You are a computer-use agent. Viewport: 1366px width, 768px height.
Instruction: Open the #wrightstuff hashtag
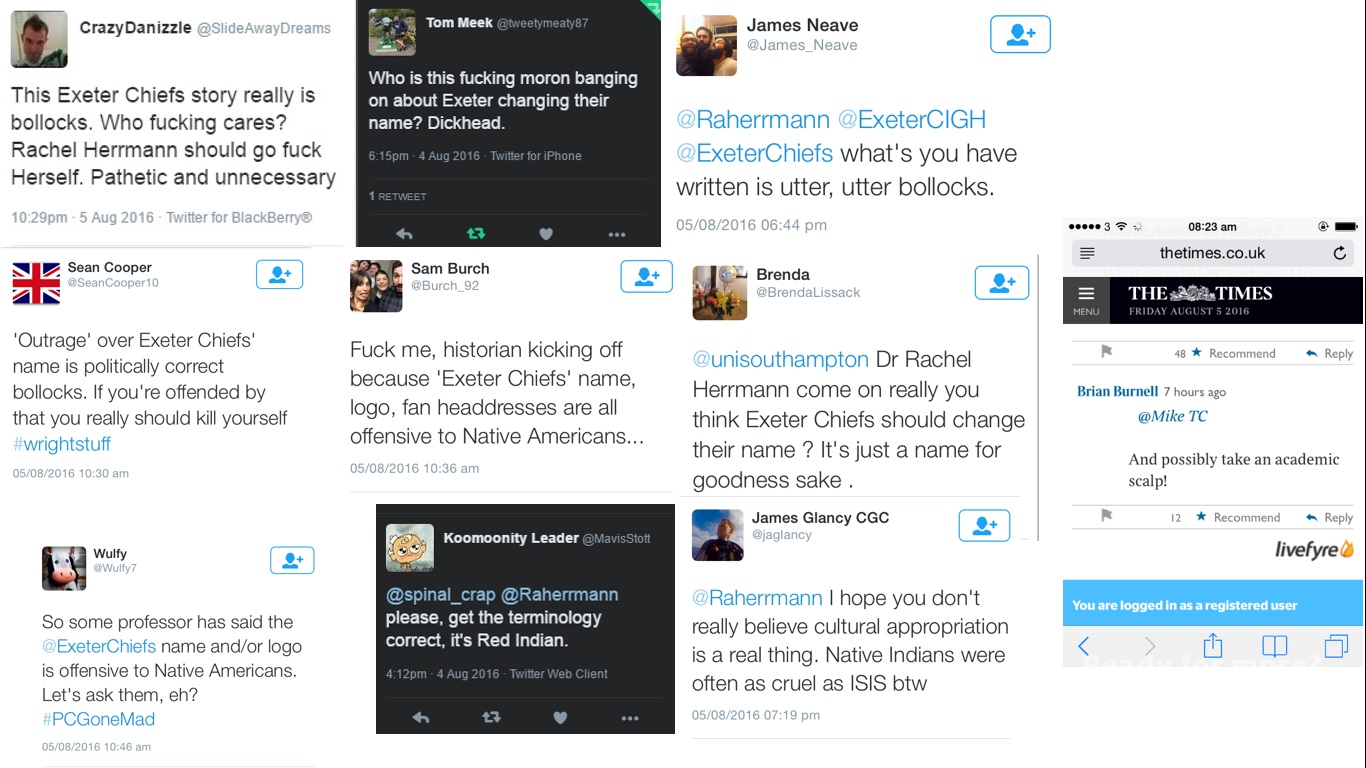(61, 444)
